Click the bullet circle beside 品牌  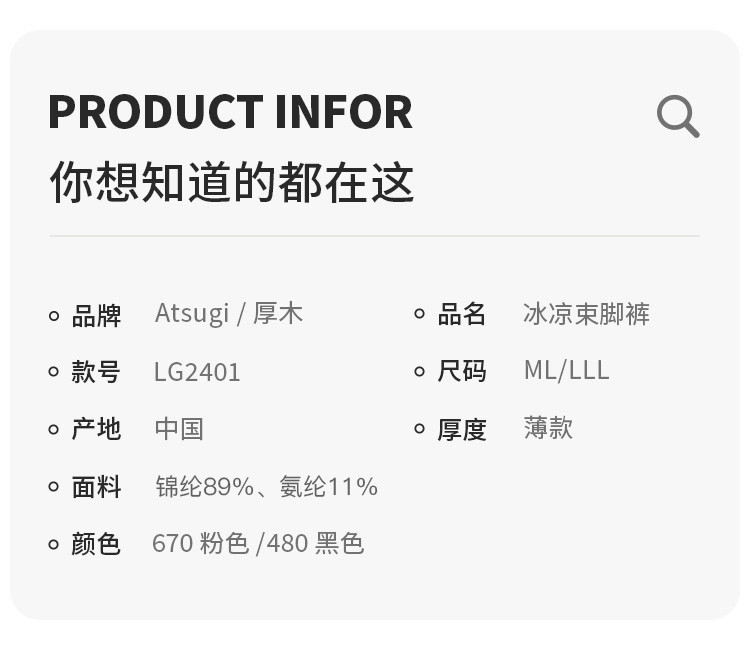pyautogui.click(x=54, y=316)
